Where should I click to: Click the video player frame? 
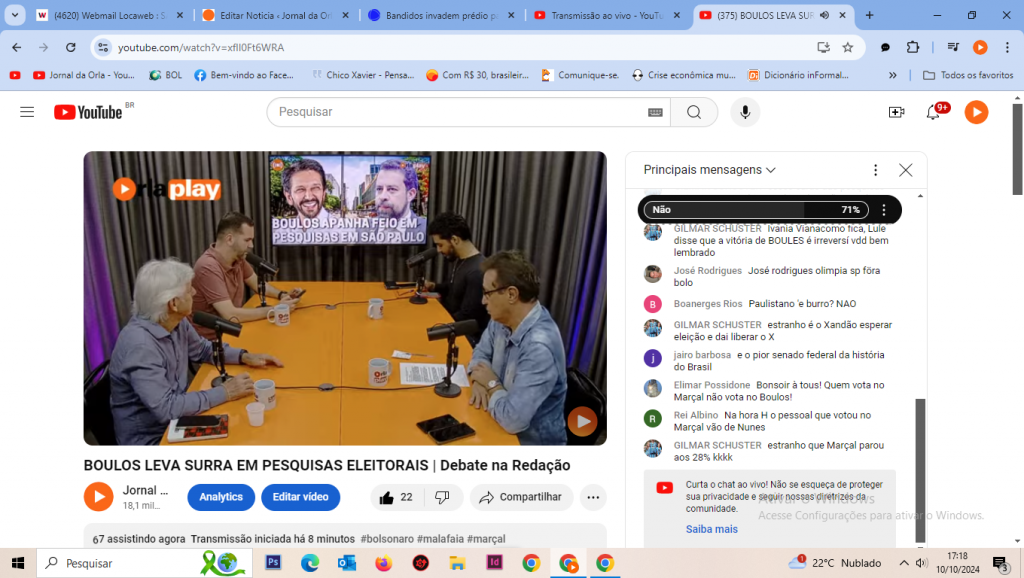pos(345,298)
